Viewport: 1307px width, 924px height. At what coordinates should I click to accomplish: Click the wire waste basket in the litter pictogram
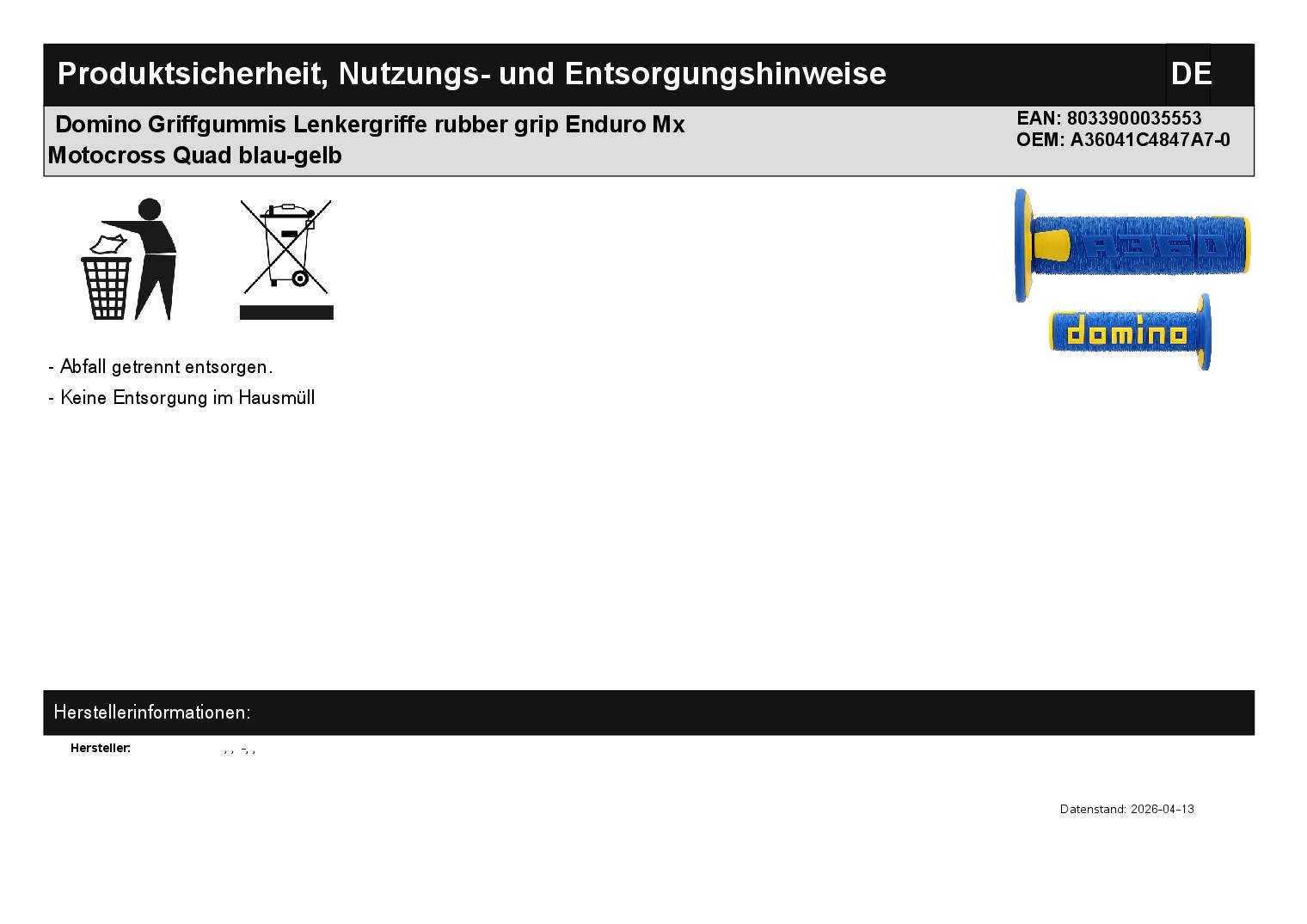(x=107, y=287)
